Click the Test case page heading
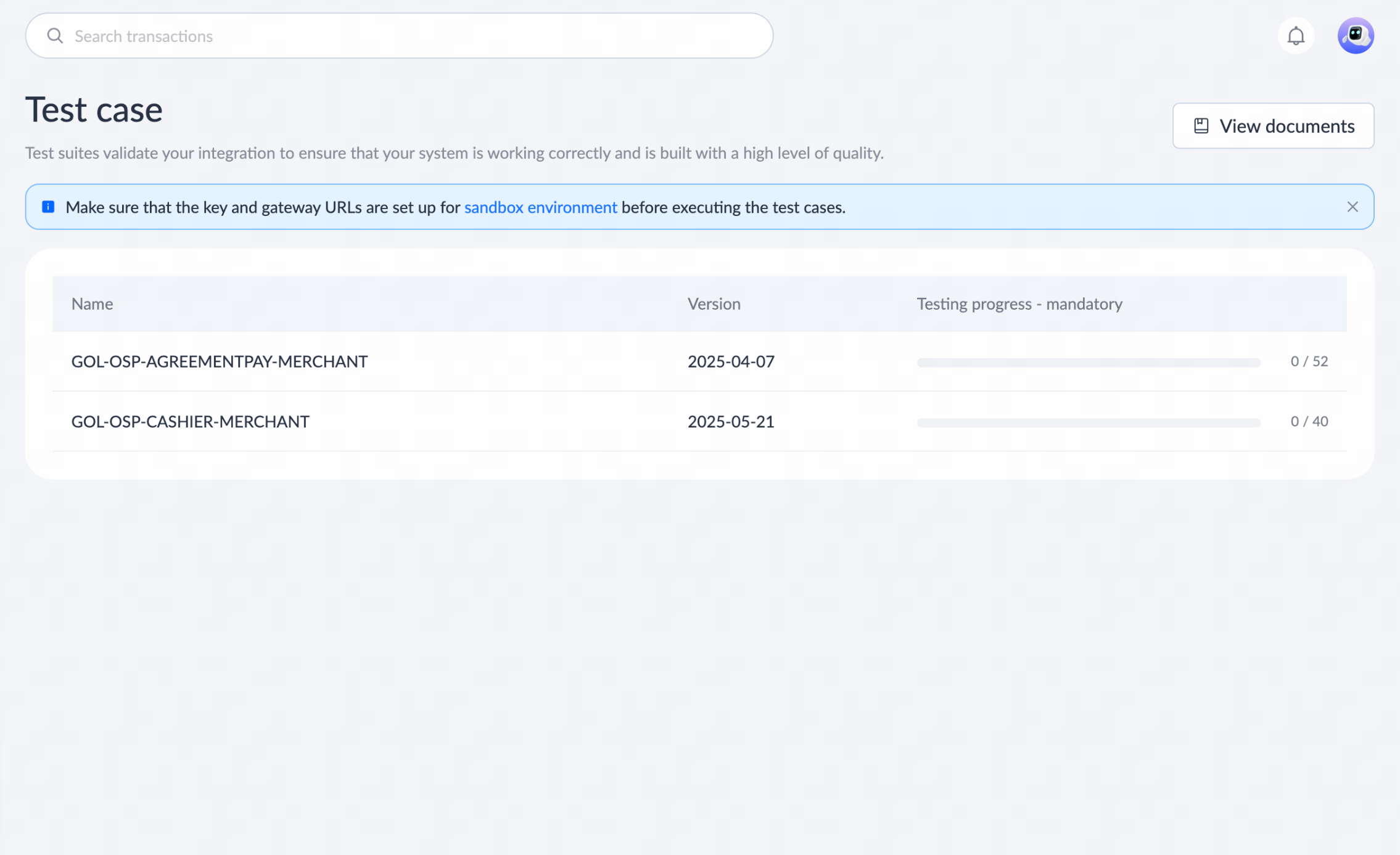The height and width of the screenshot is (855, 1400). [x=94, y=110]
